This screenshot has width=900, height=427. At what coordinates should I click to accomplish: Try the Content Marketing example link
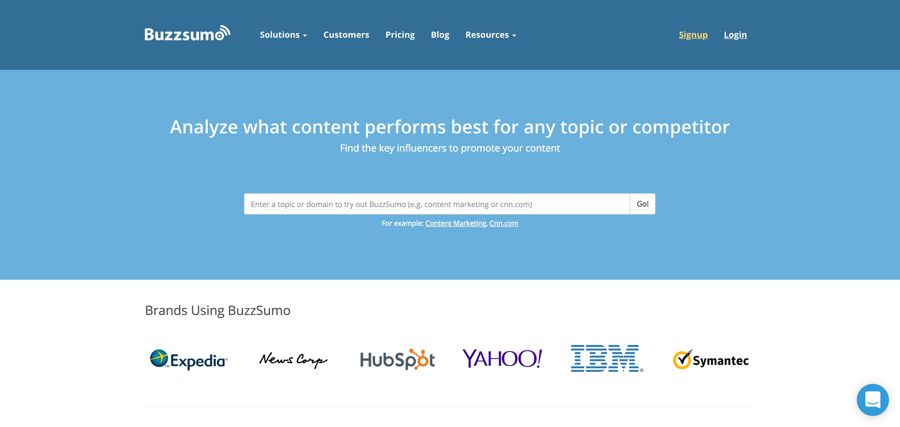tap(456, 223)
